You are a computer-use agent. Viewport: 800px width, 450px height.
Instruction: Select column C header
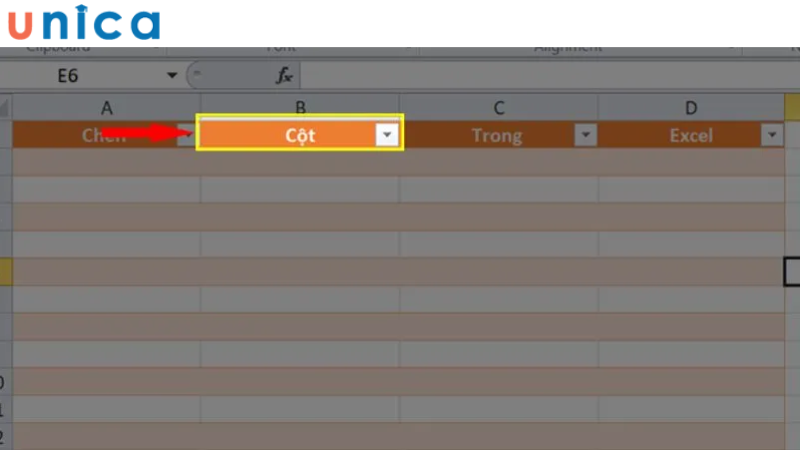tap(498, 107)
